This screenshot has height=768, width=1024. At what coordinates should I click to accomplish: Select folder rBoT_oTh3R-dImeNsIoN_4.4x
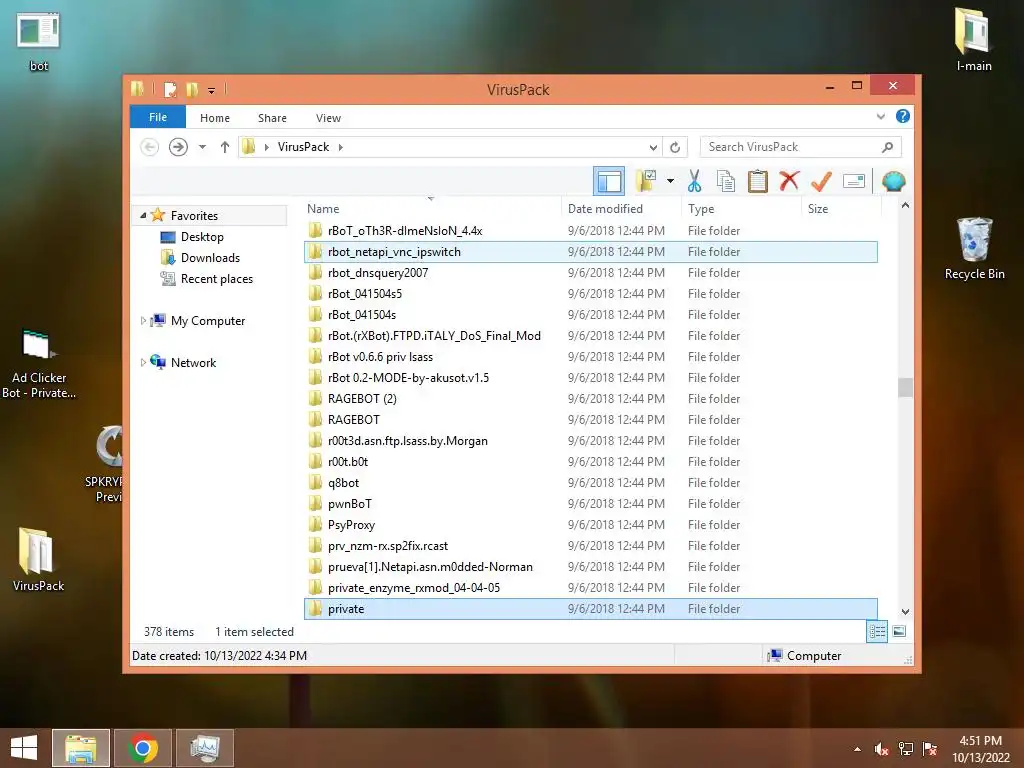[591, 231]
